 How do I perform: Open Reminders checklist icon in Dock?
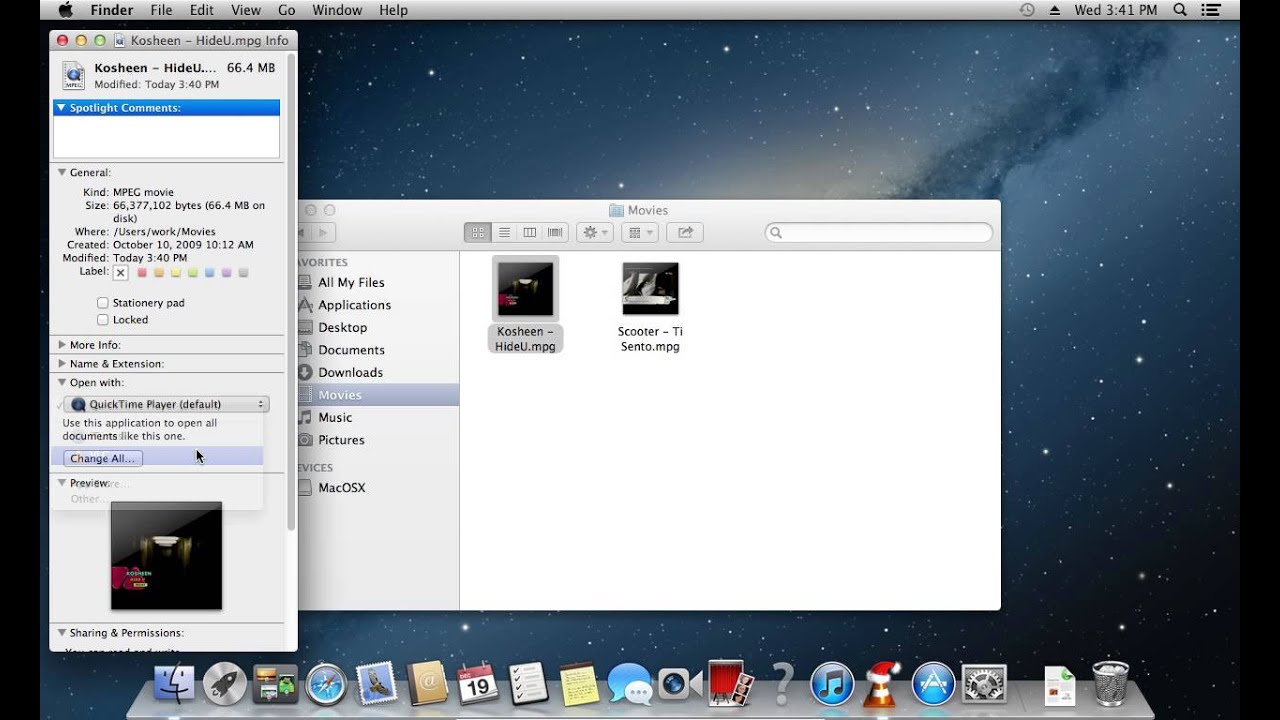click(528, 684)
